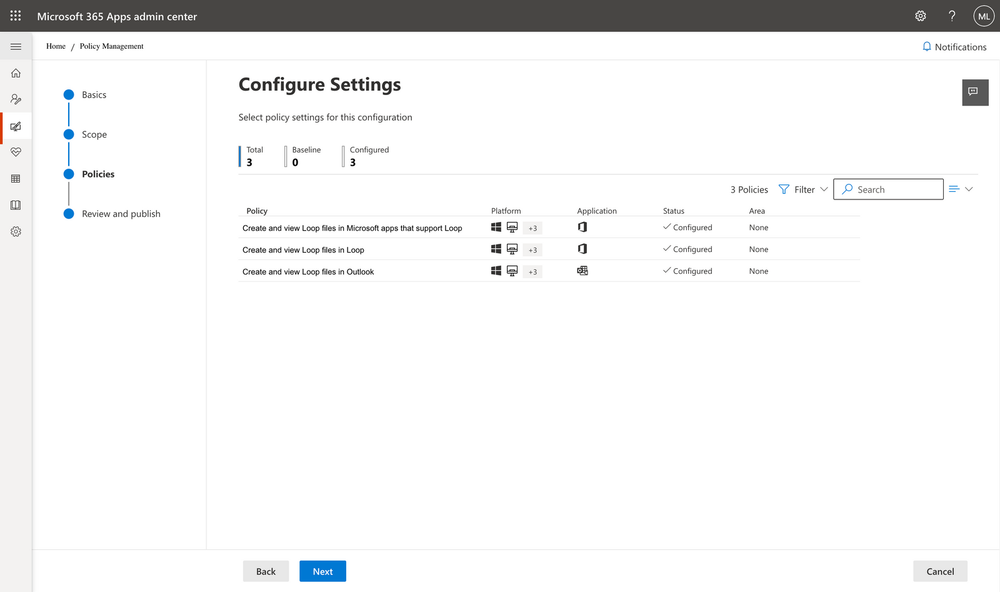The image size is (1000, 592).
Task: Open the documentation book icon in the sidebar
Action: pyautogui.click(x=15, y=205)
